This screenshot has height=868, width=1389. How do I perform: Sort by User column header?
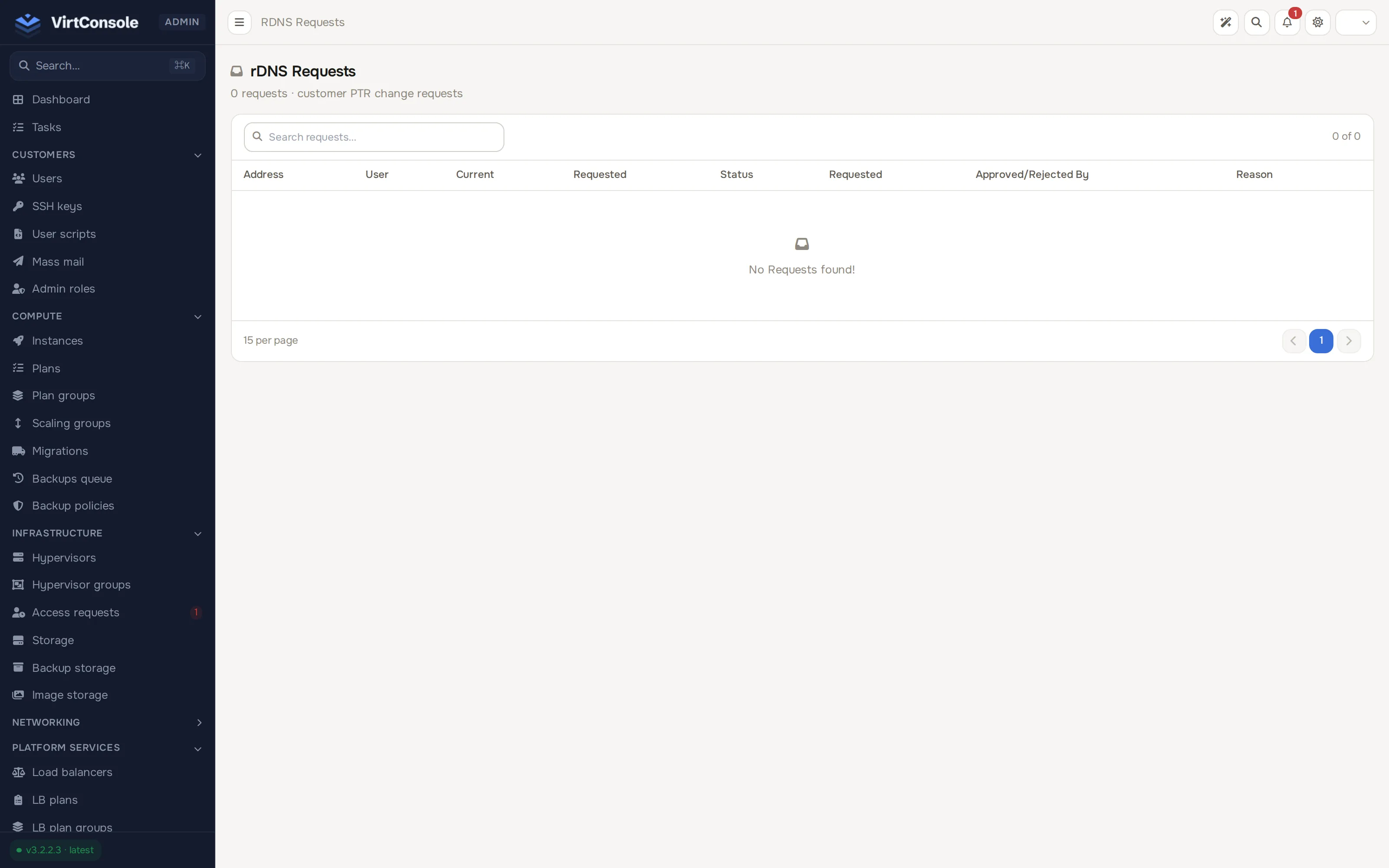click(x=377, y=174)
